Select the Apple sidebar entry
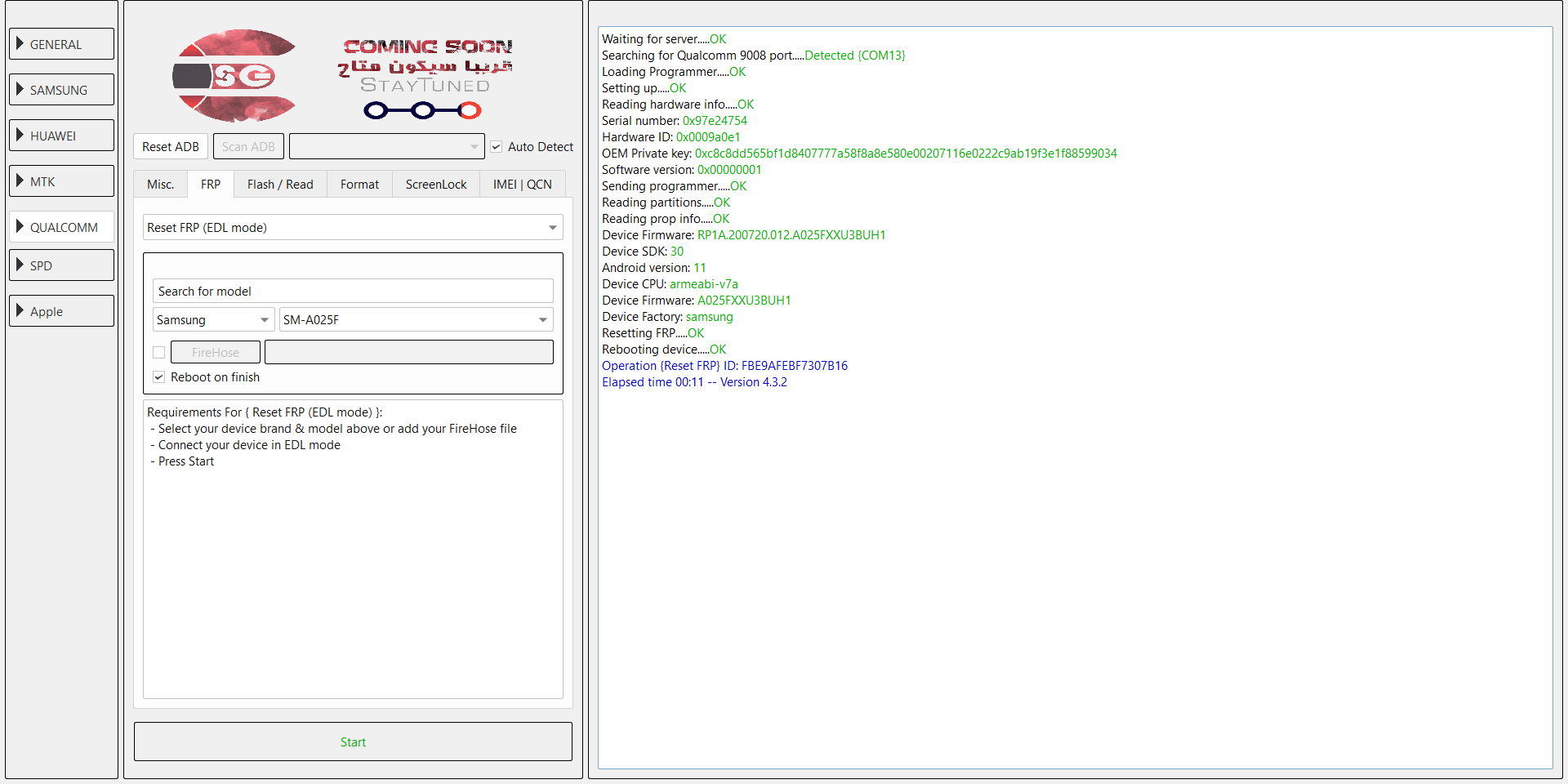 [x=61, y=310]
